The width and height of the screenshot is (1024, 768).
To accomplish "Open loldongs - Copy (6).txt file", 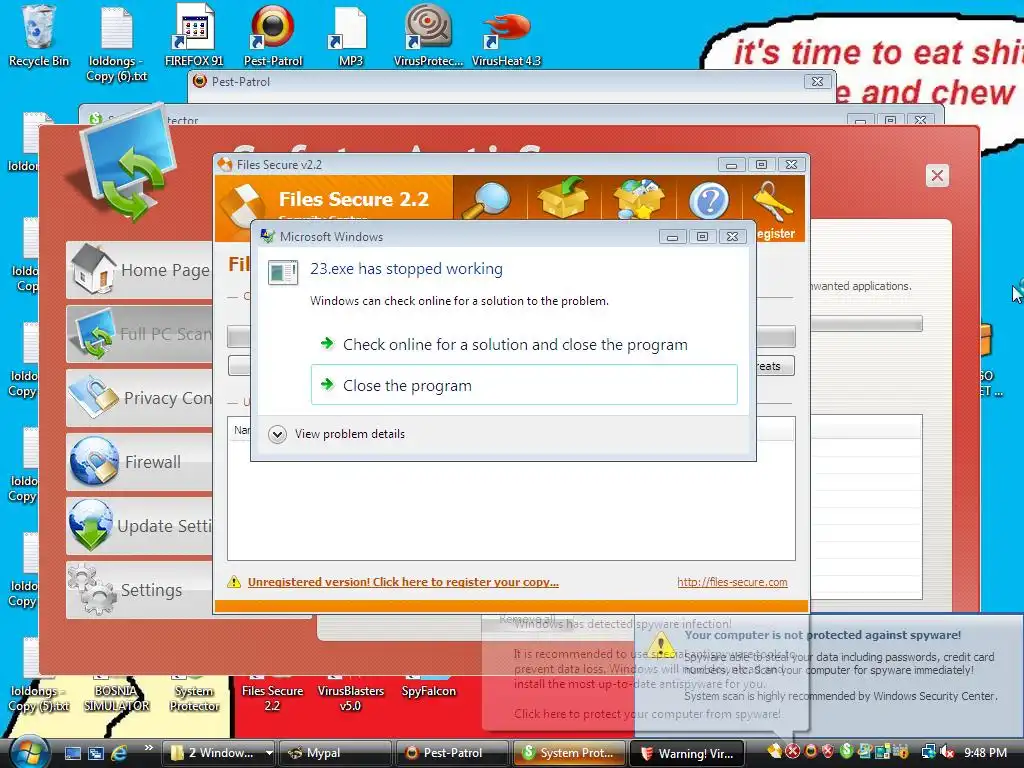I will (x=117, y=42).
